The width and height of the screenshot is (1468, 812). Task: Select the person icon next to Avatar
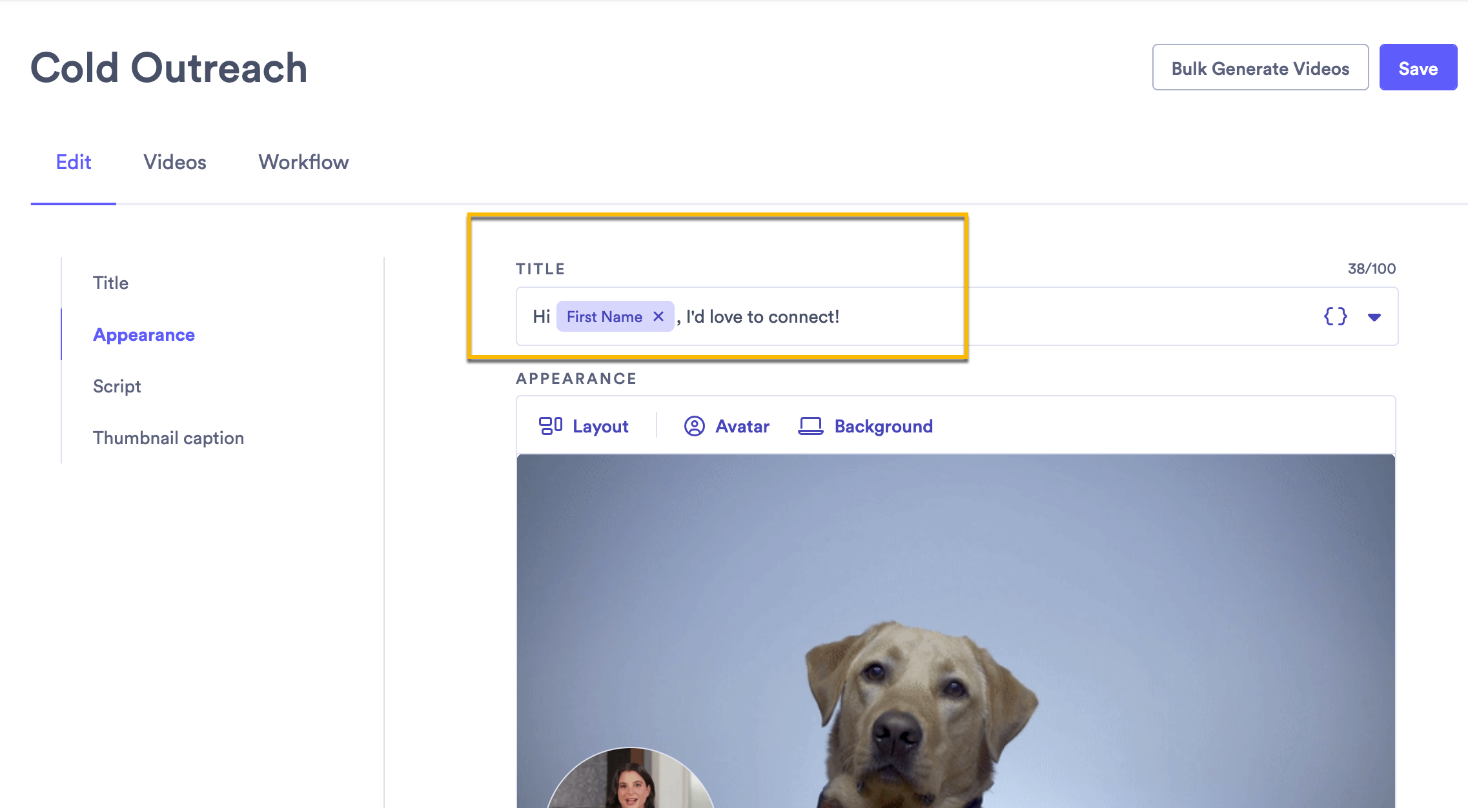coord(694,426)
